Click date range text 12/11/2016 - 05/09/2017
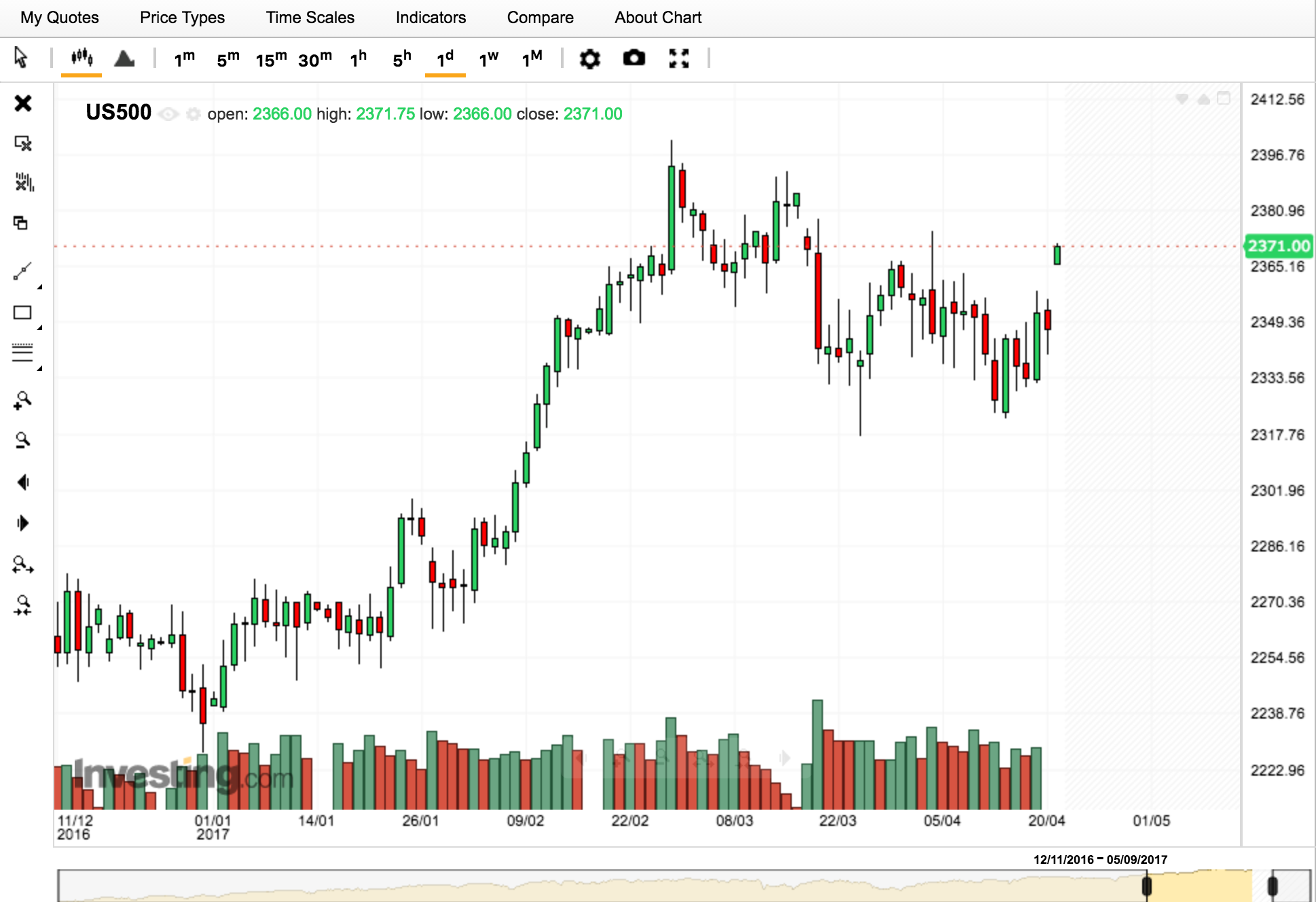Viewport: 1316px width, 902px height. pyautogui.click(x=1100, y=860)
